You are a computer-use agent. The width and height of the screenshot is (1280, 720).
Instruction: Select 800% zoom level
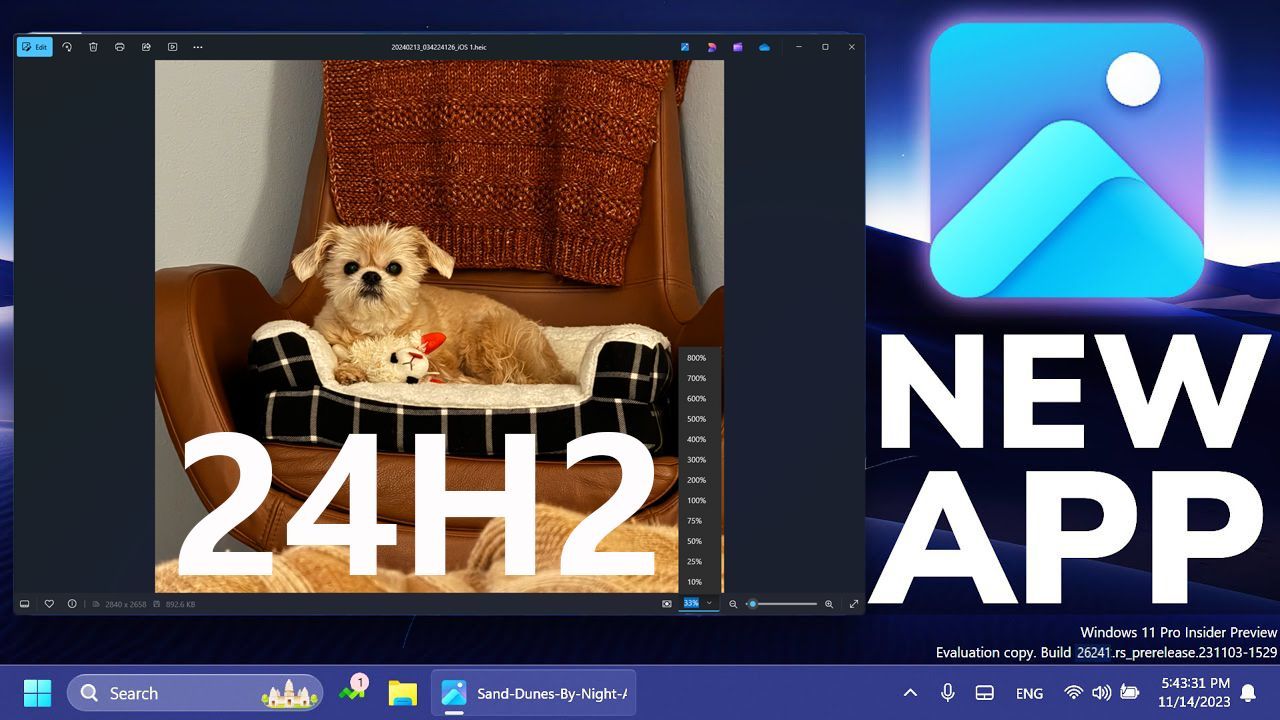click(699, 358)
